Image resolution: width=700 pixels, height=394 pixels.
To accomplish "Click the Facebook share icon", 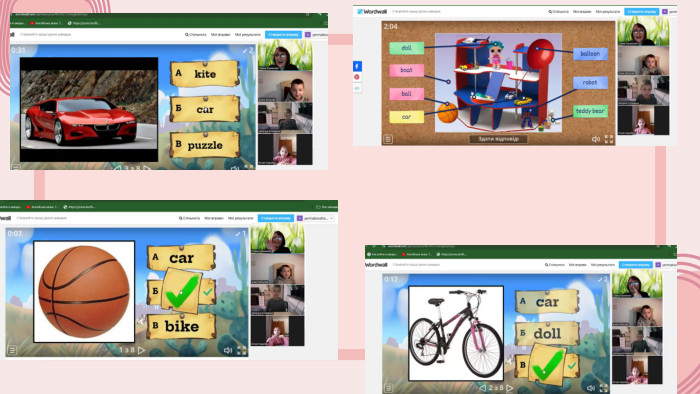I will pos(357,66).
